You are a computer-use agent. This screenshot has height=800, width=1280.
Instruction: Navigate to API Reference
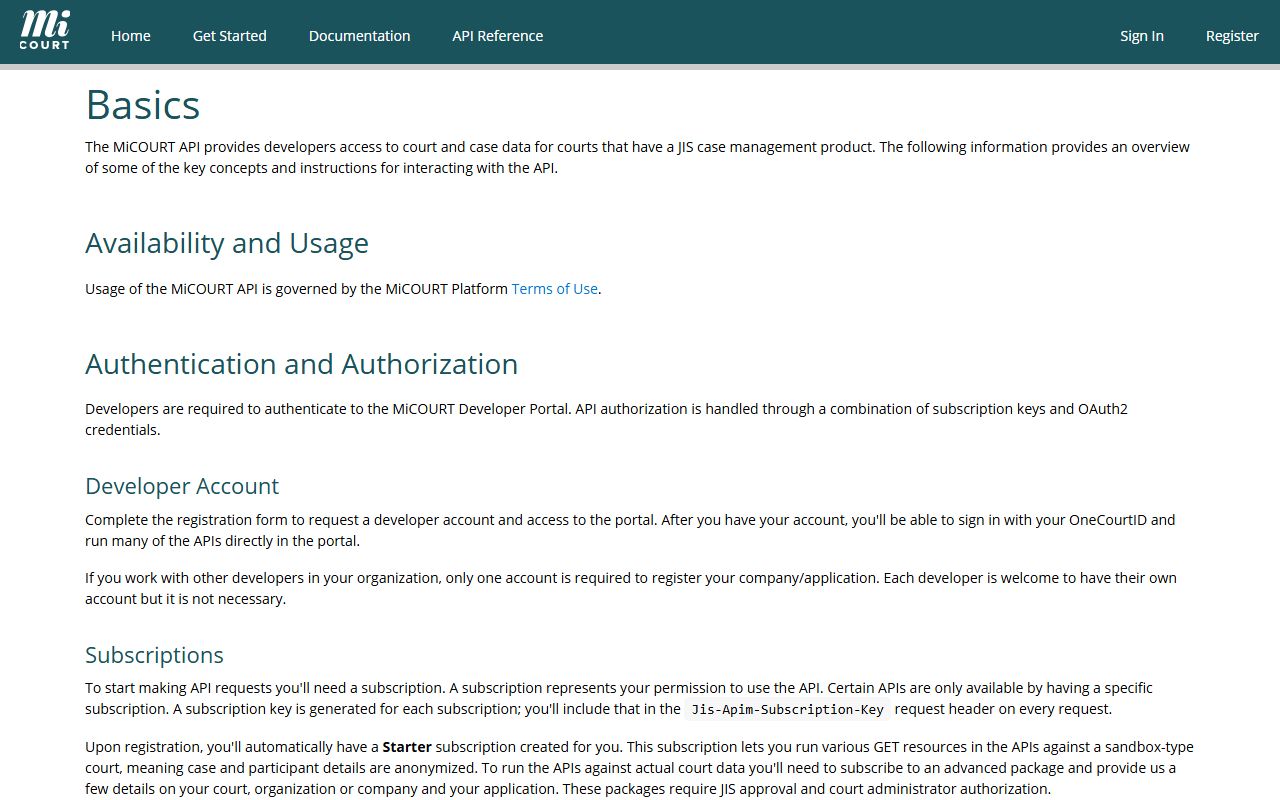(498, 36)
